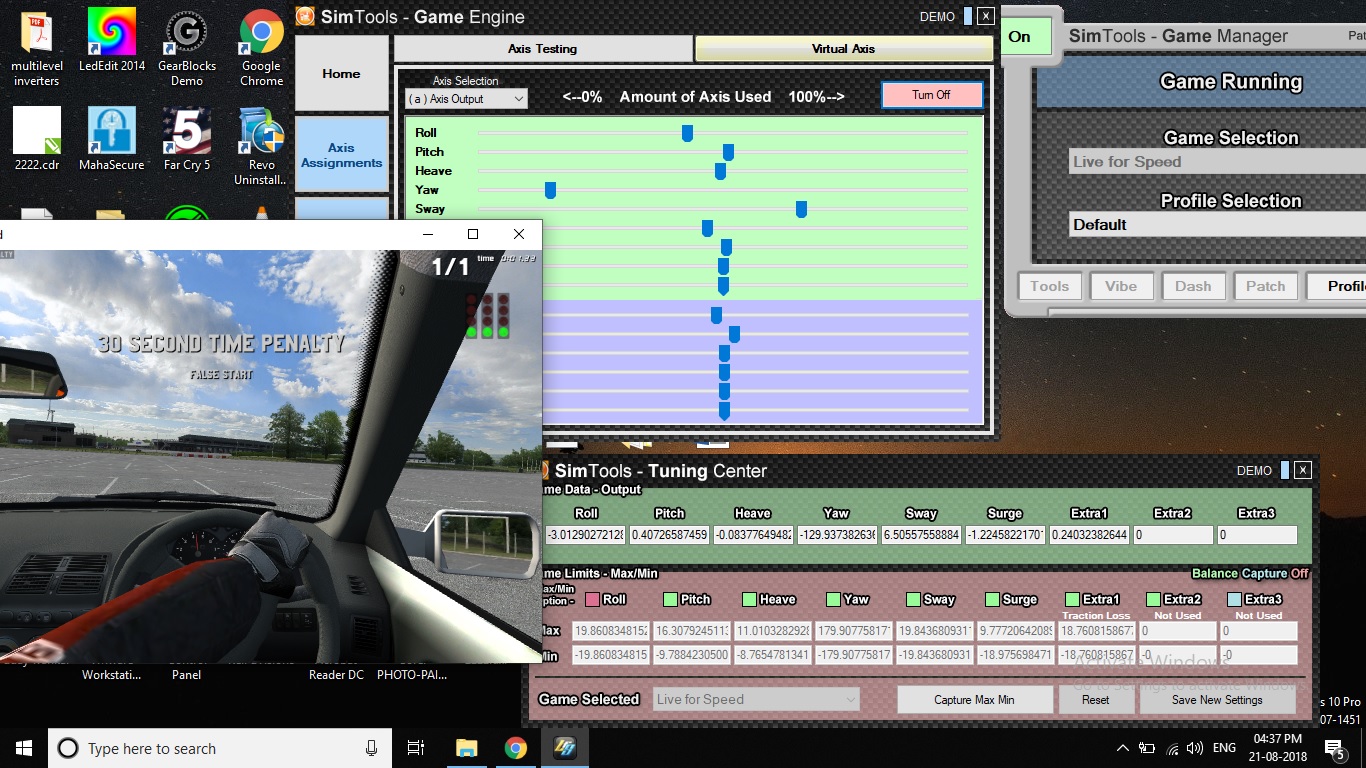Go to the Home section in Game Engine
This screenshot has width=1366, height=768.
(342, 73)
